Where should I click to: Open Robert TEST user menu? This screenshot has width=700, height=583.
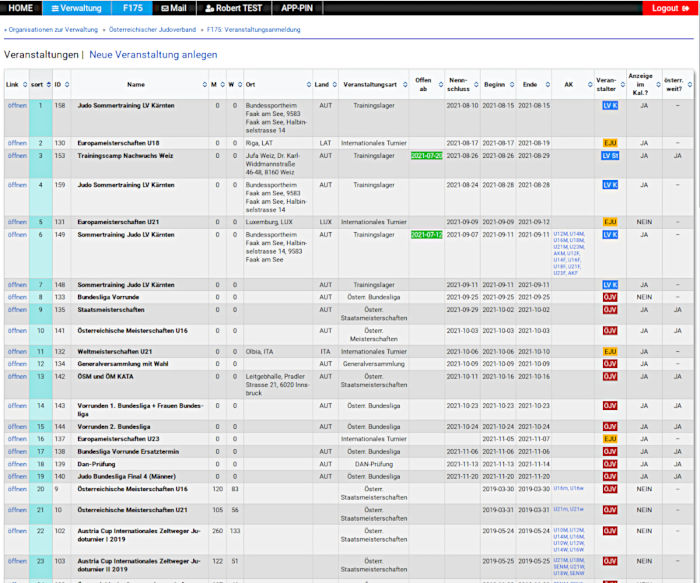click(233, 8)
